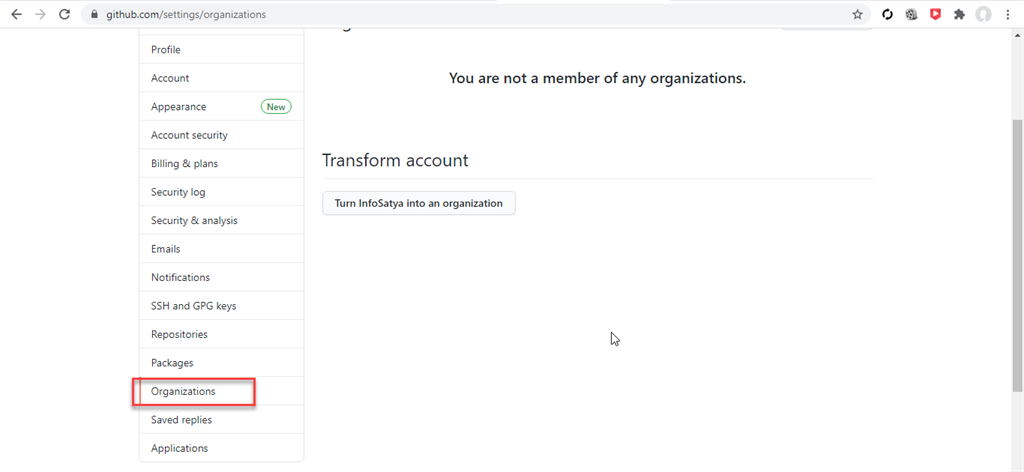Click the browser forward arrow

(x=40, y=15)
